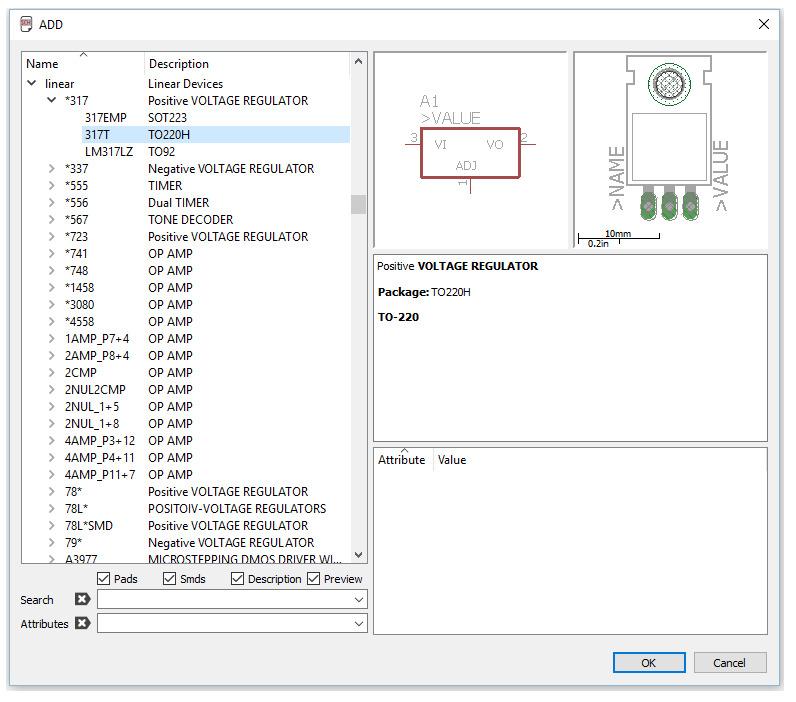Expand the *741 OP AMP entry

coord(51,253)
